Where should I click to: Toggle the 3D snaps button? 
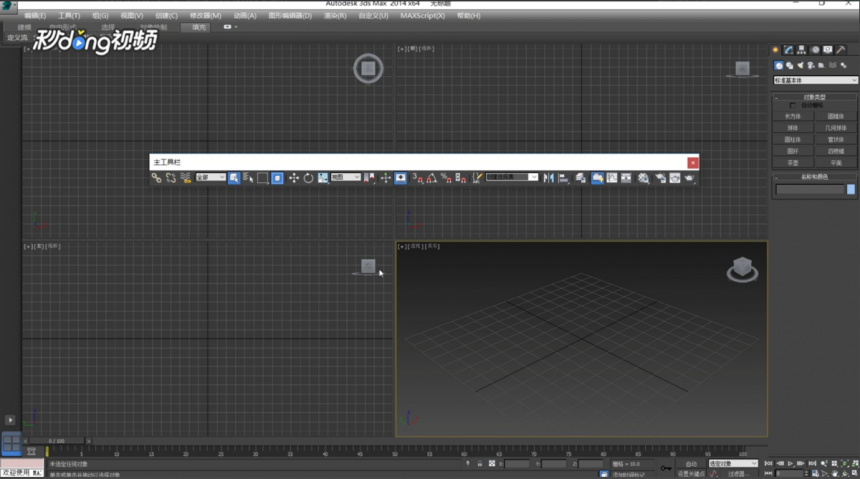pos(417,178)
